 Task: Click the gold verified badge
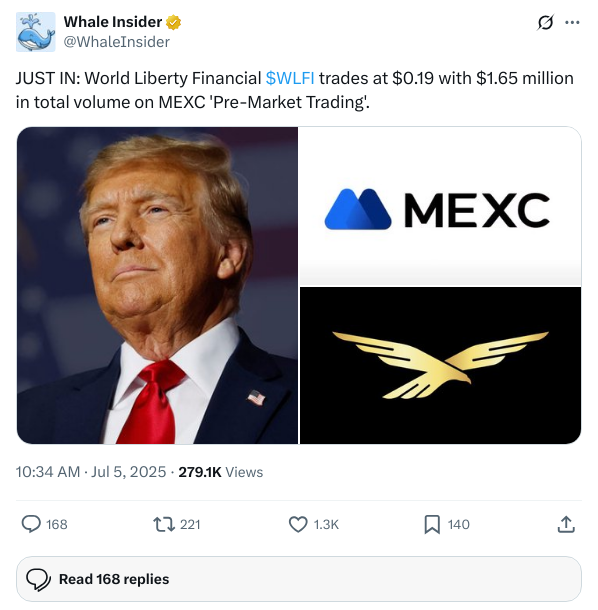pyautogui.click(x=174, y=23)
